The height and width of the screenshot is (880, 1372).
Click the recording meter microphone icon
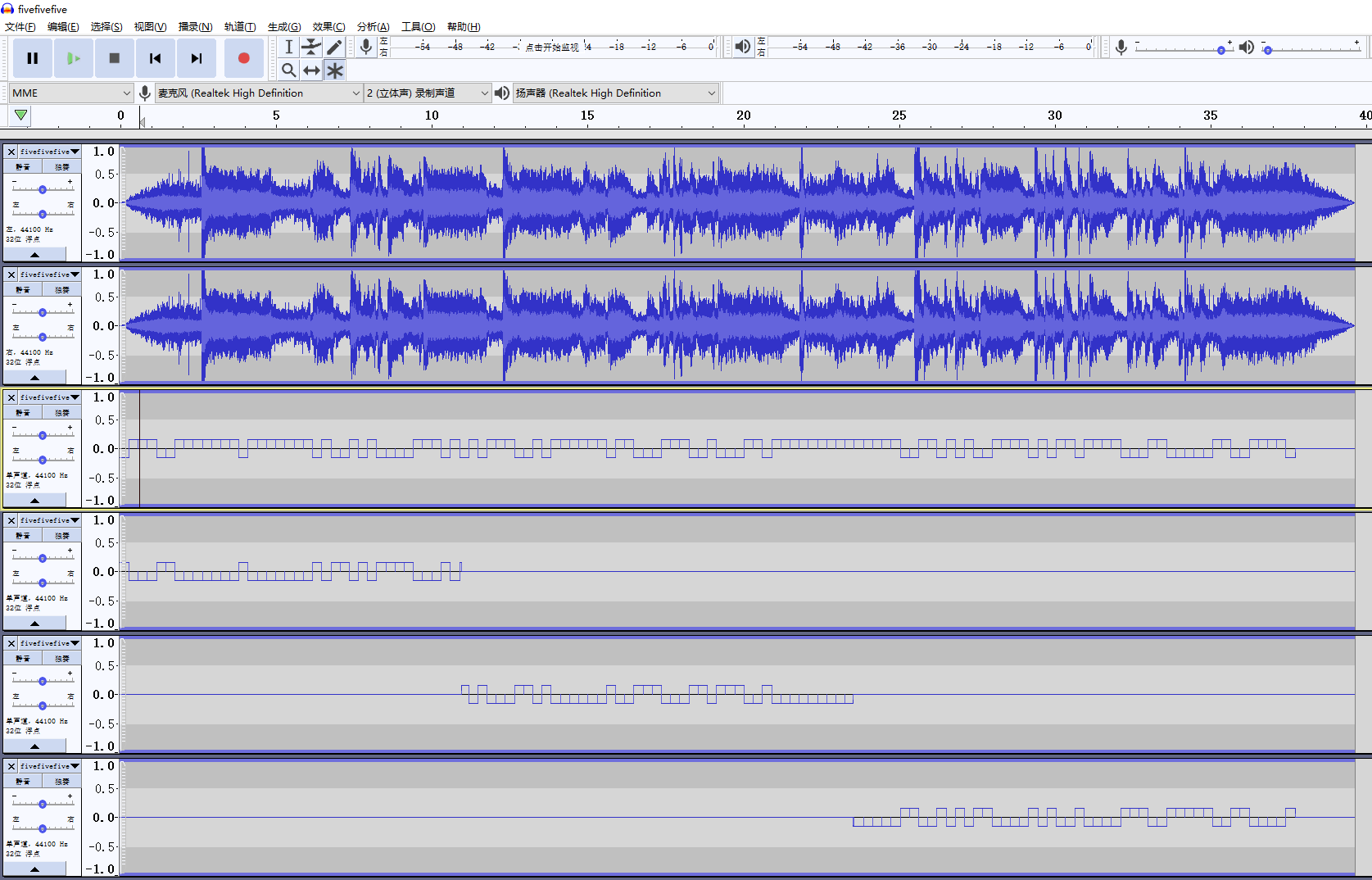[366, 47]
